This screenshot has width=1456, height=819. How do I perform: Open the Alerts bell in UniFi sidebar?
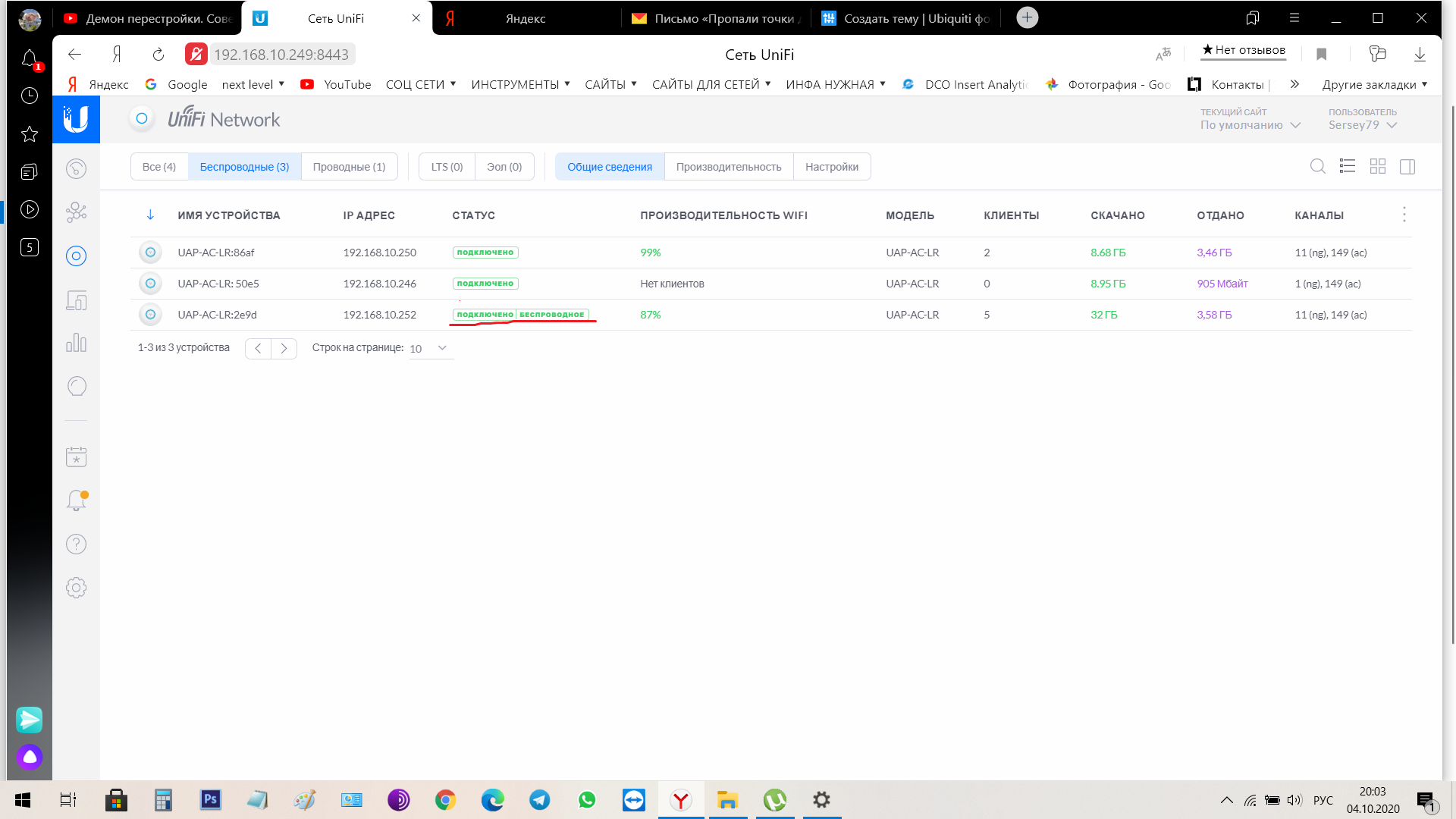point(76,500)
